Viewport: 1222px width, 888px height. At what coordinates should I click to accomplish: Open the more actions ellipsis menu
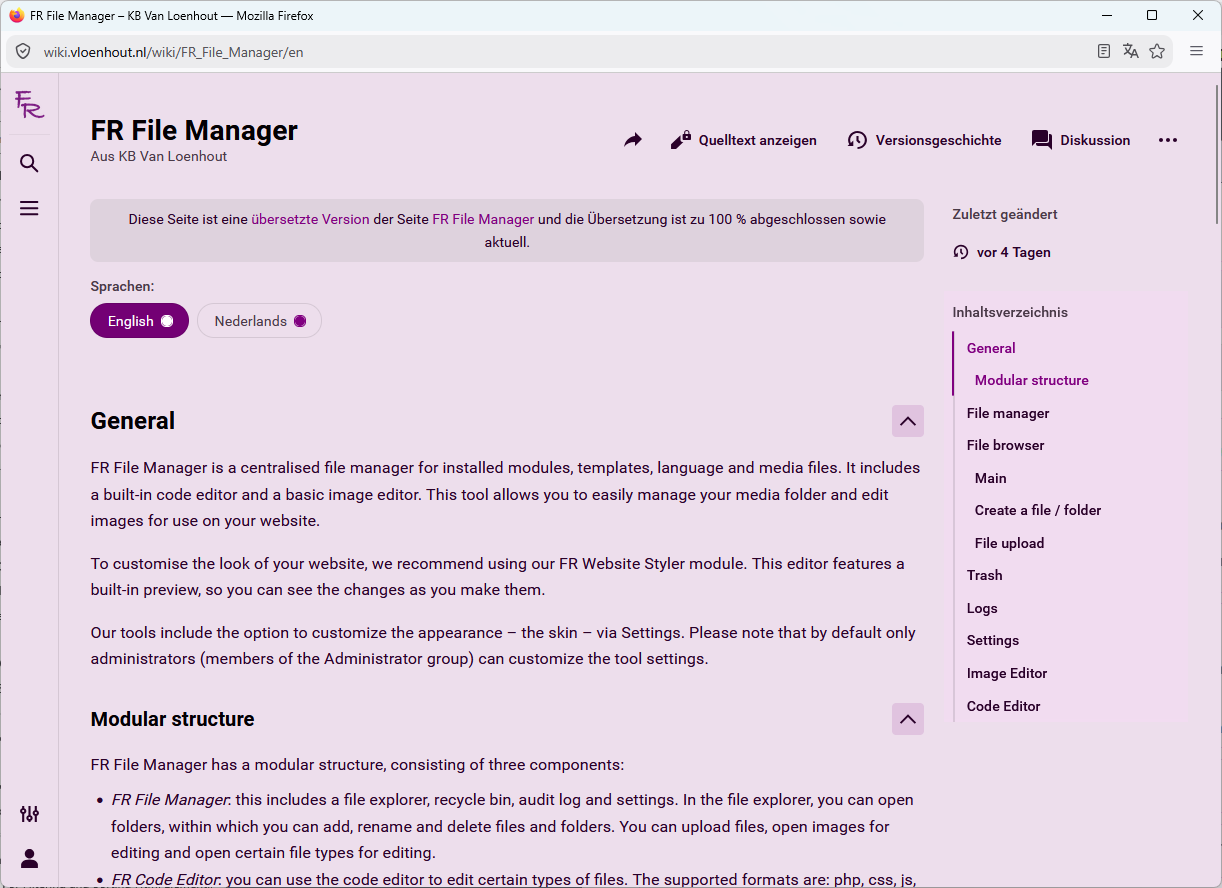1168,140
